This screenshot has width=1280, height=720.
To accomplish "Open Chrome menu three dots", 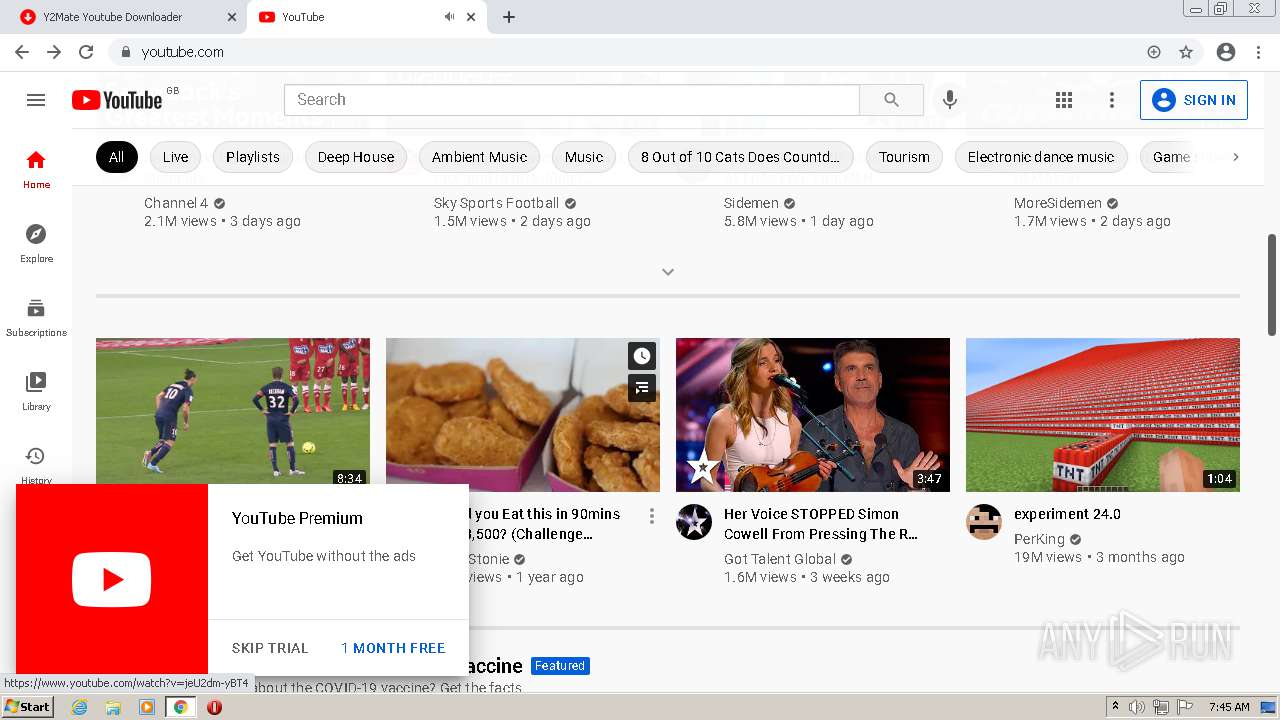I will tap(1258, 52).
